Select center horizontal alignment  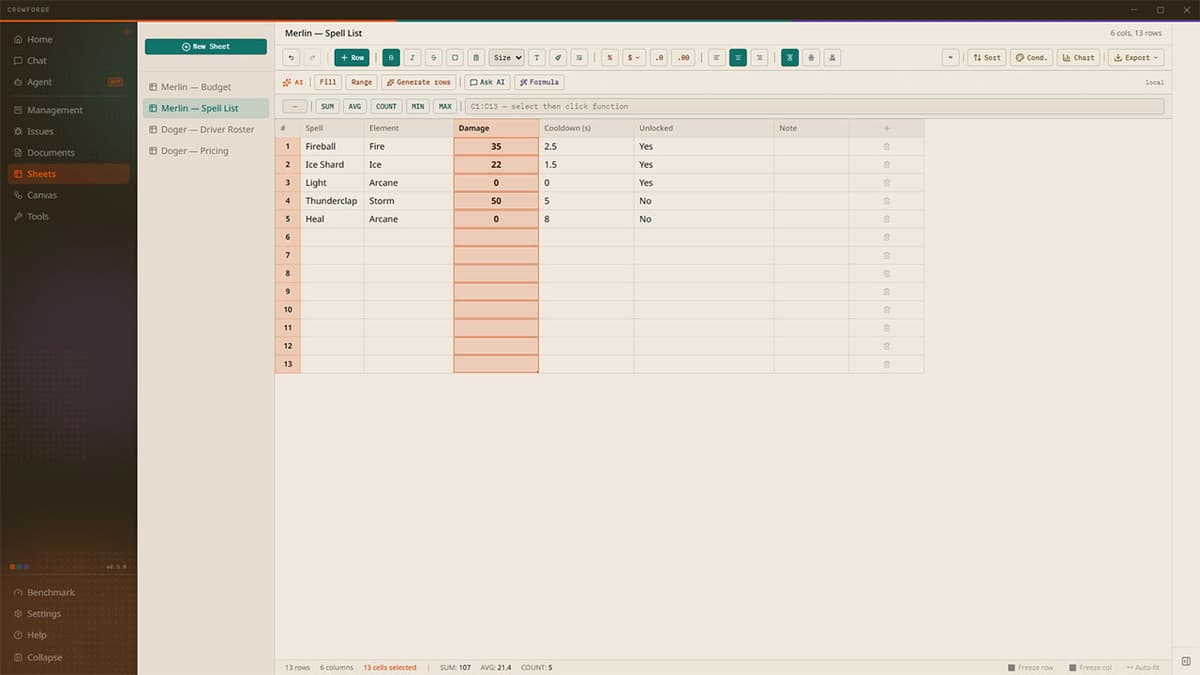[738, 58]
